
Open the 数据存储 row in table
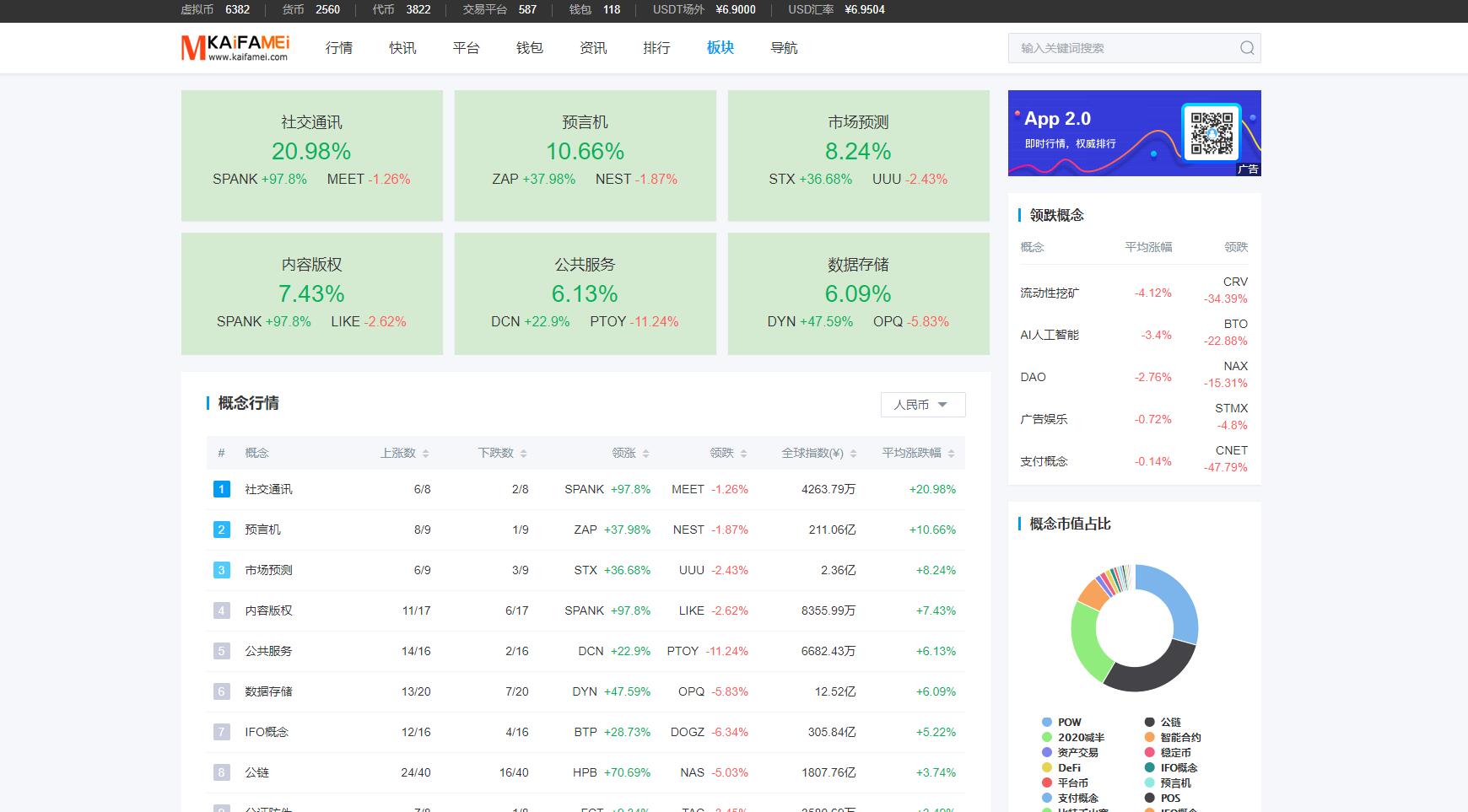pos(268,691)
